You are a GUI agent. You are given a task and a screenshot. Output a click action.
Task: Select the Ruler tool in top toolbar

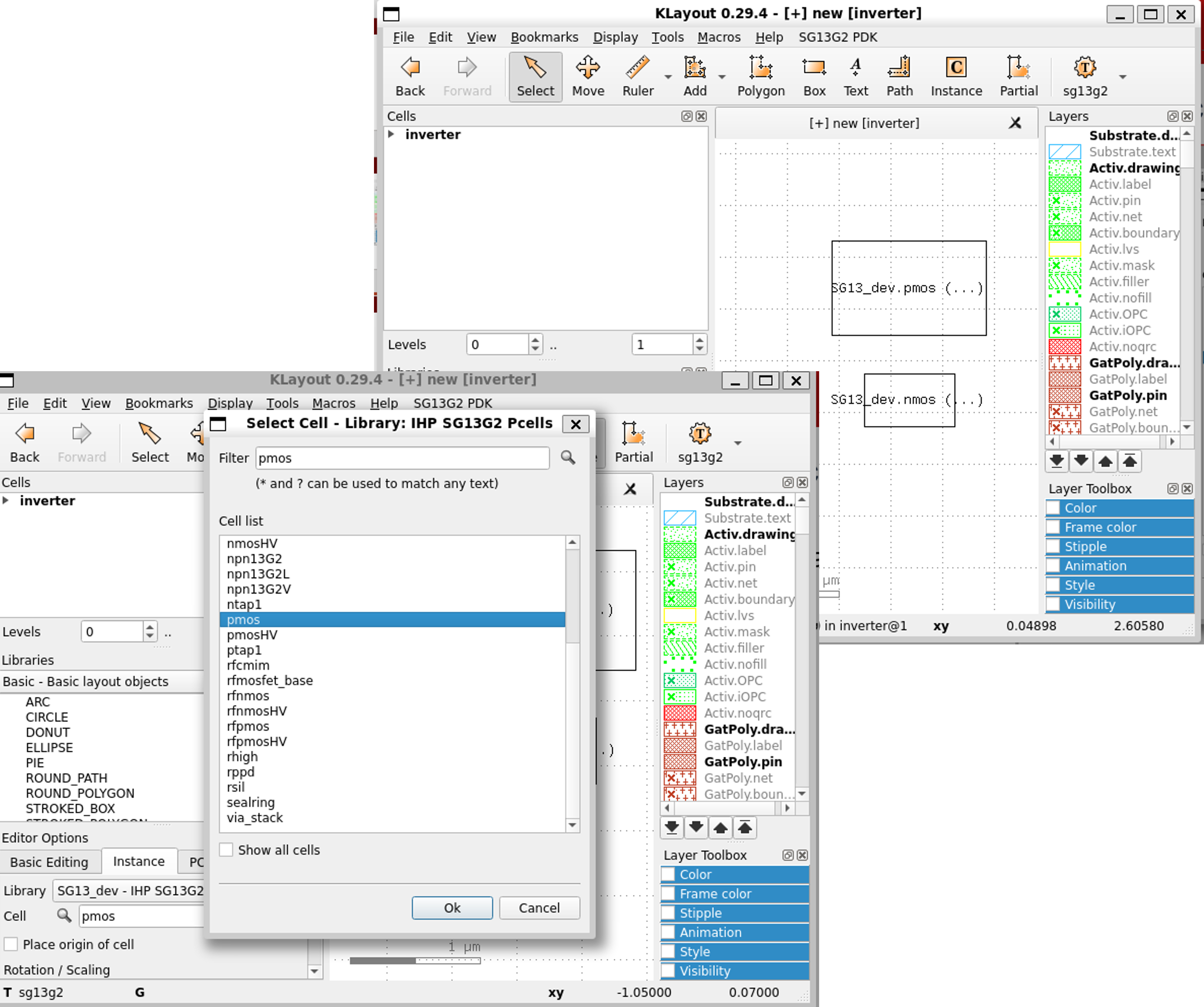tap(637, 76)
